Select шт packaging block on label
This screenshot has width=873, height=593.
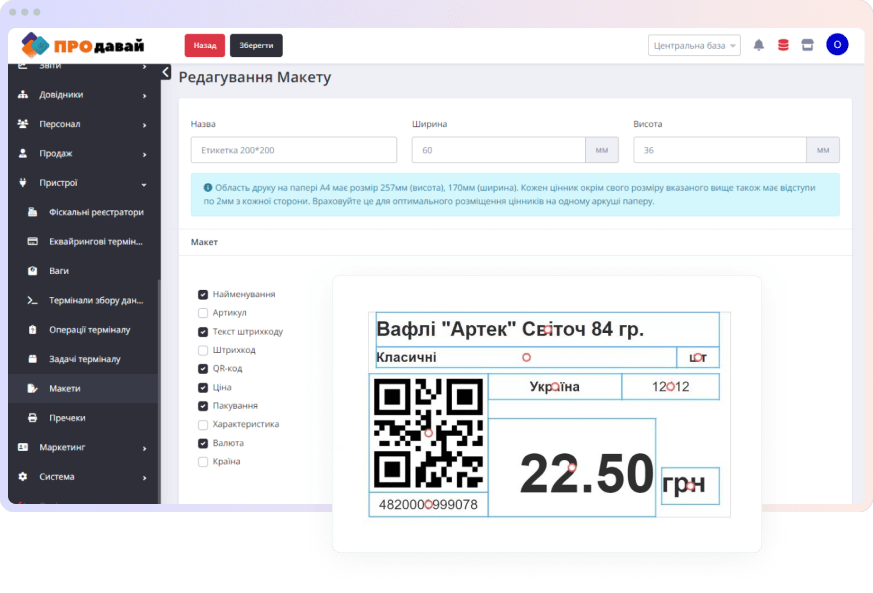coord(698,357)
